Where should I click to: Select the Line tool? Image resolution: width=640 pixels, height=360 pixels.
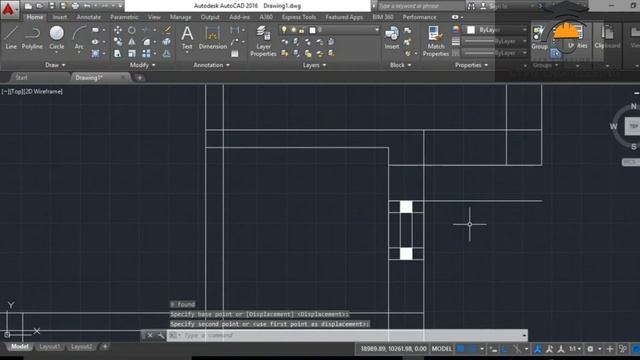pos(11,38)
